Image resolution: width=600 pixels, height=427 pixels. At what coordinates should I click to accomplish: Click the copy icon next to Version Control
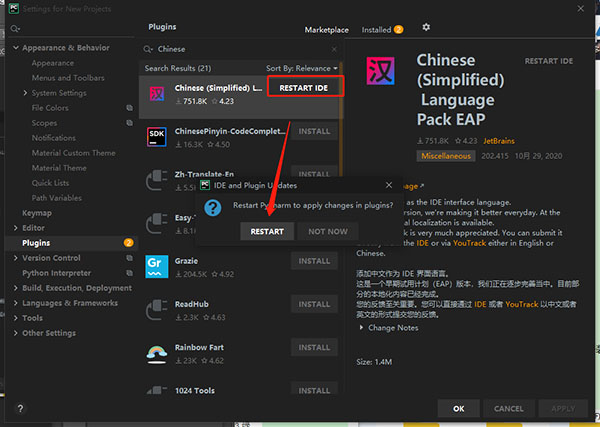[x=130, y=258]
